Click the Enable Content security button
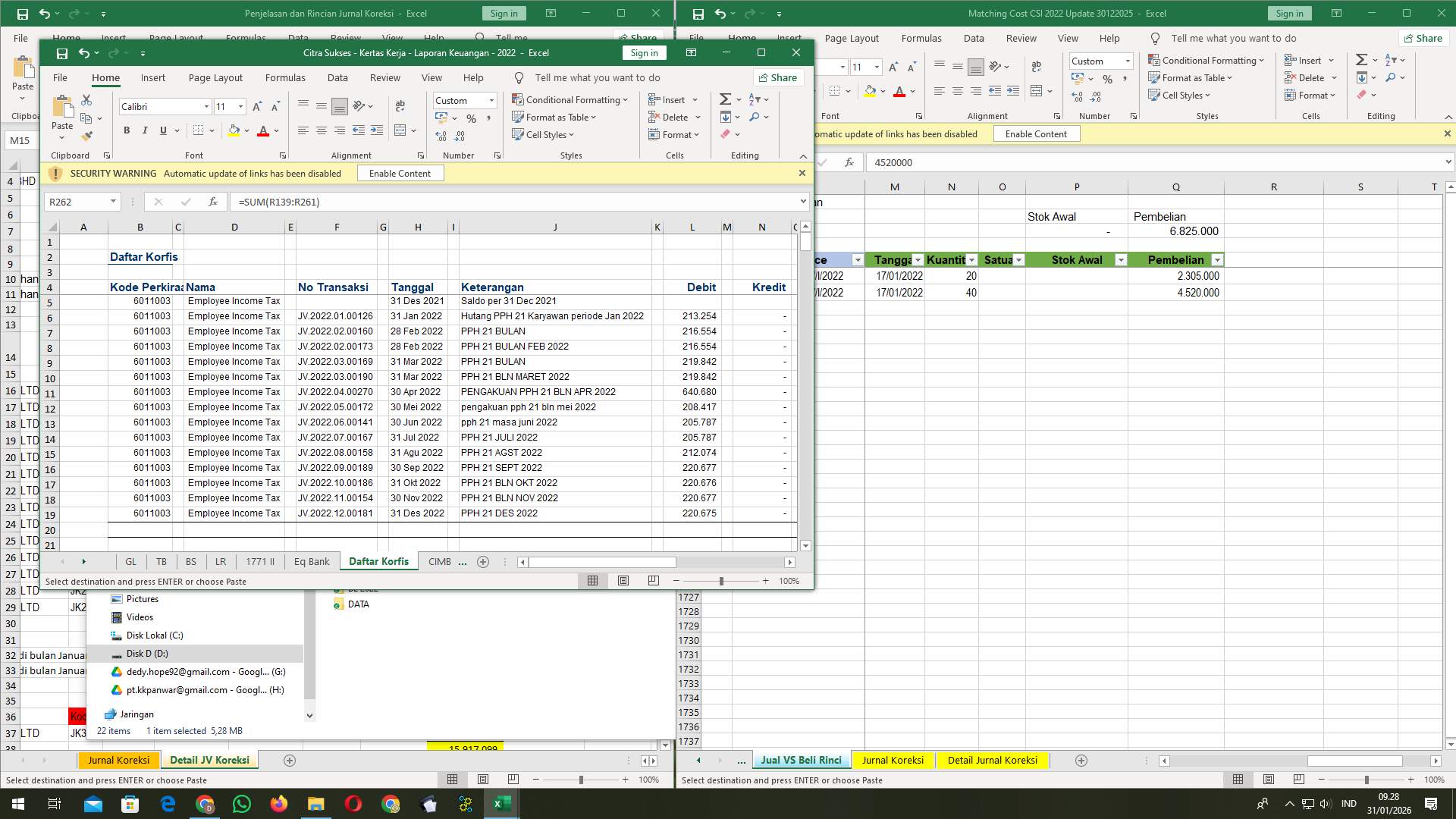This screenshot has width=1456, height=819. point(400,173)
